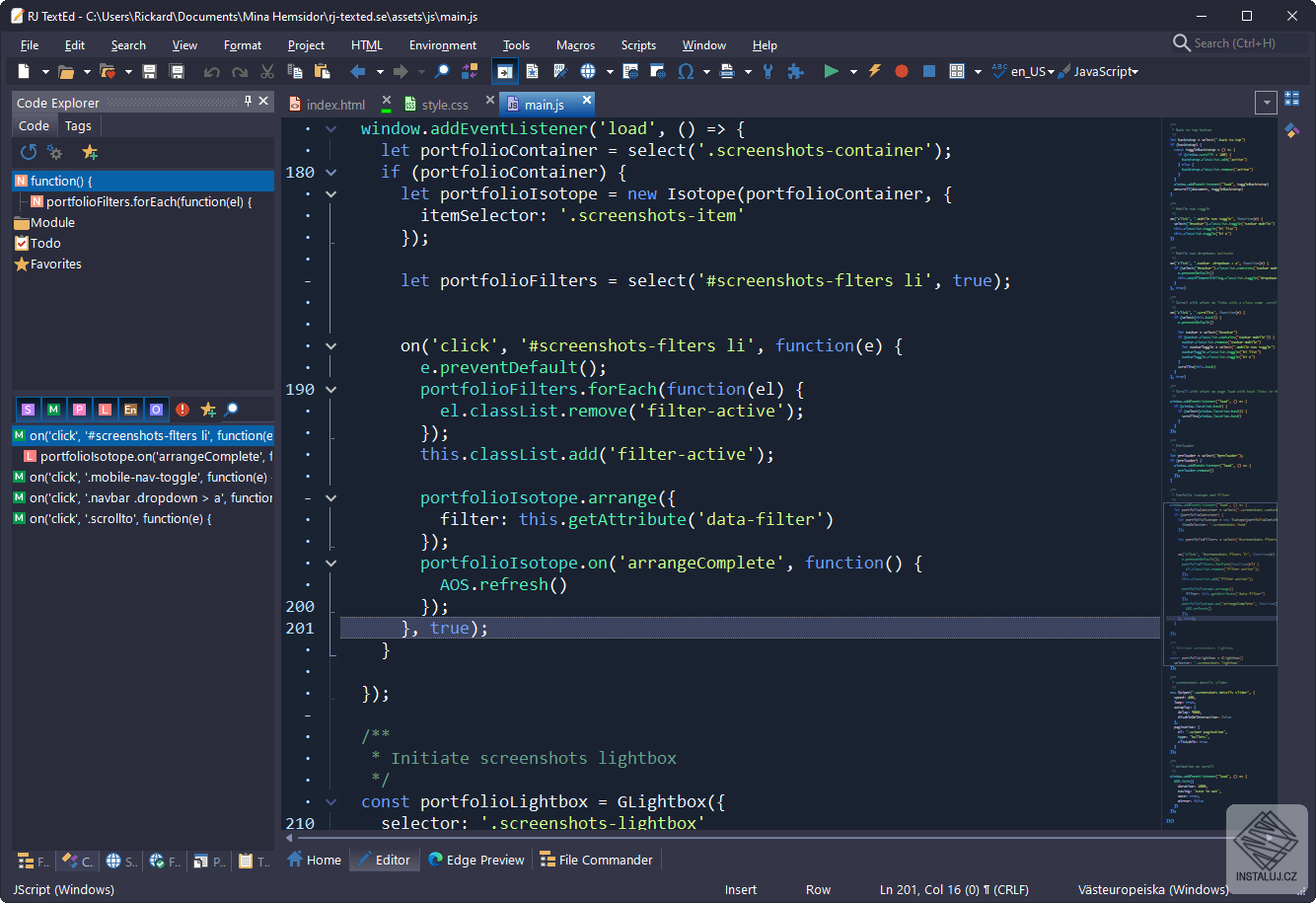Open the File Commander view
The height and width of the screenshot is (903, 1316).
[596, 860]
